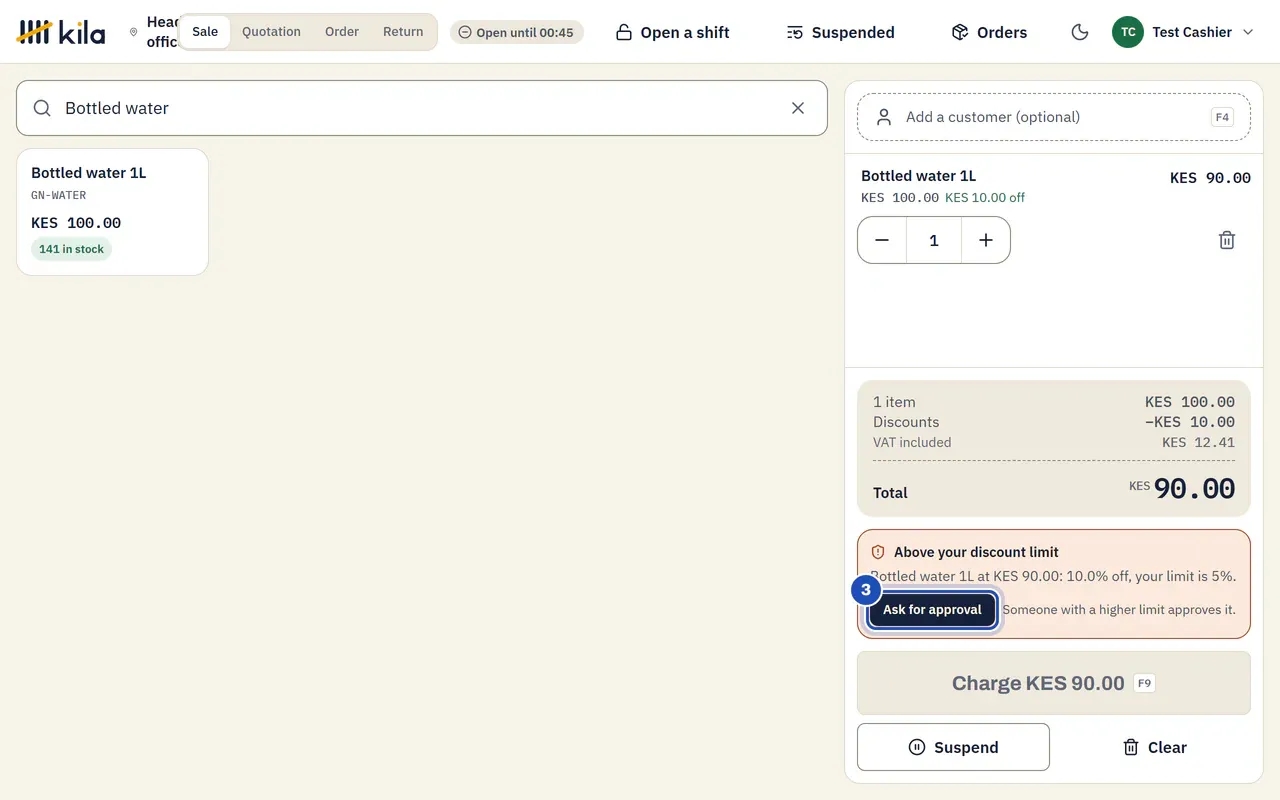Select the Sale tab
The width and height of the screenshot is (1280, 800).
pos(205,32)
